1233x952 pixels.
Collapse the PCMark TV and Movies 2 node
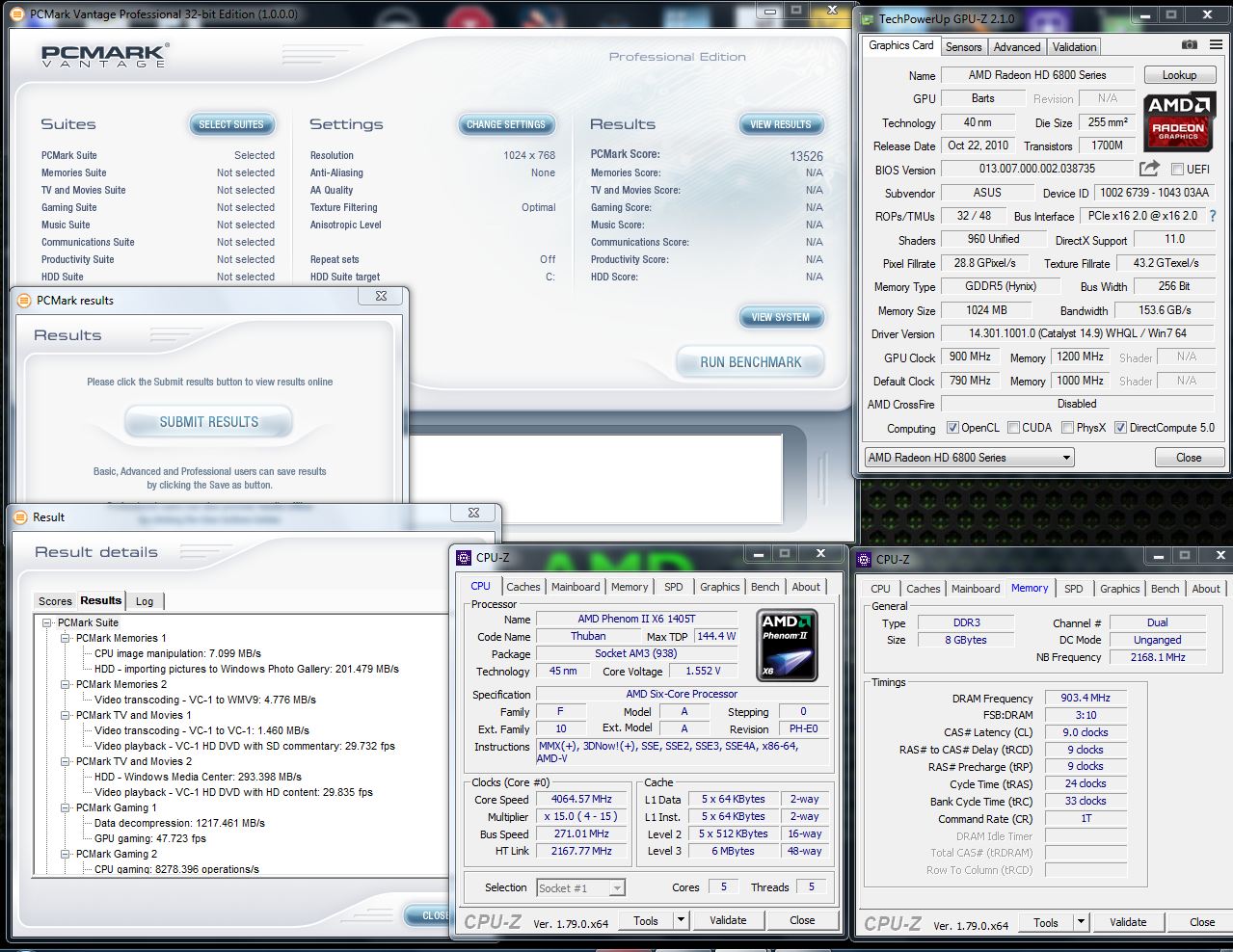pyautogui.click(x=66, y=762)
